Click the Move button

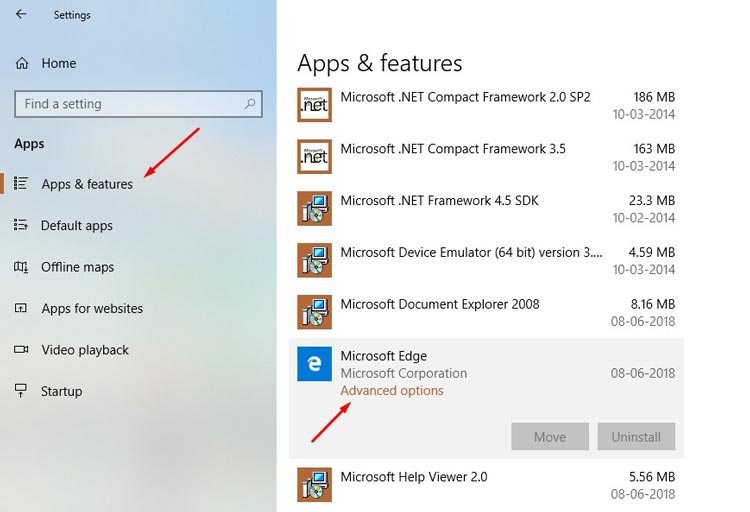[550, 436]
